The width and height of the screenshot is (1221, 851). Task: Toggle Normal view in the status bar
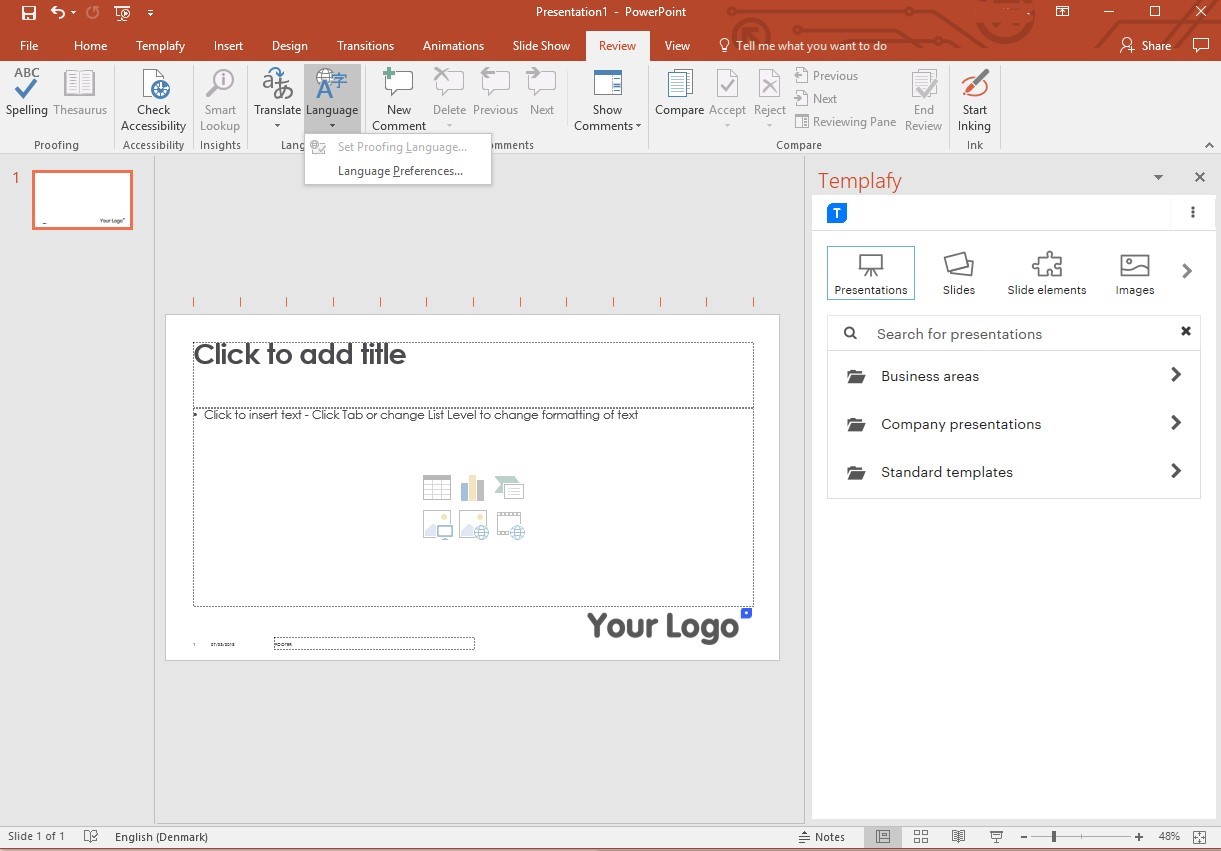click(x=883, y=836)
